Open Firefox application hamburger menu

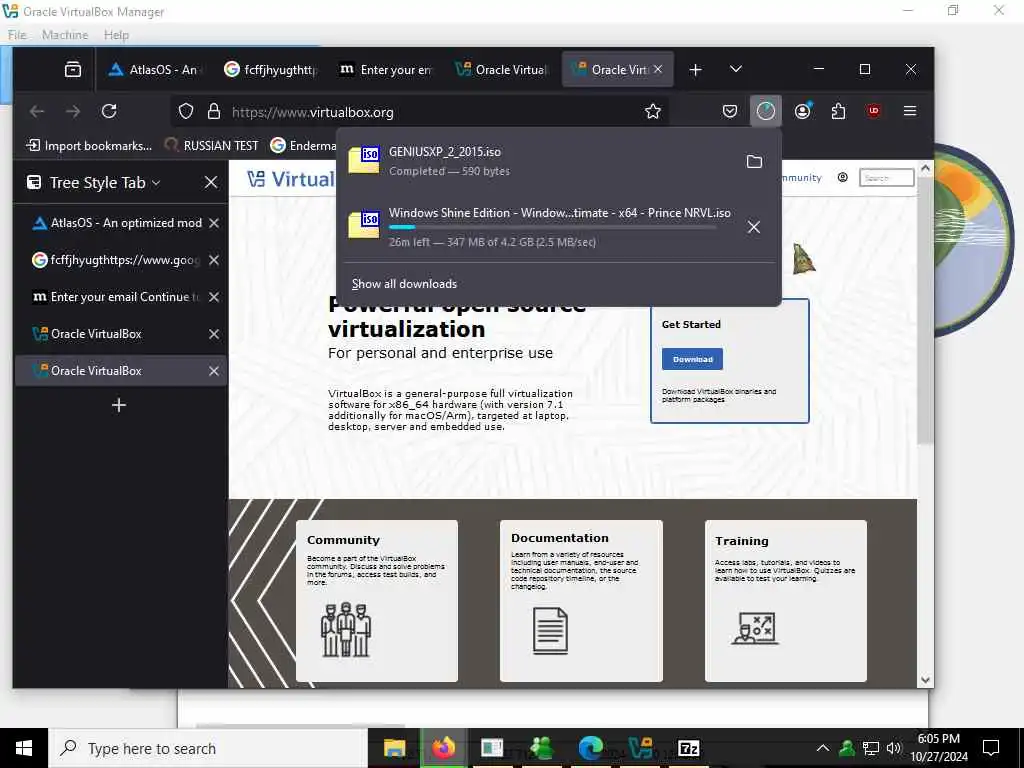[910, 112]
